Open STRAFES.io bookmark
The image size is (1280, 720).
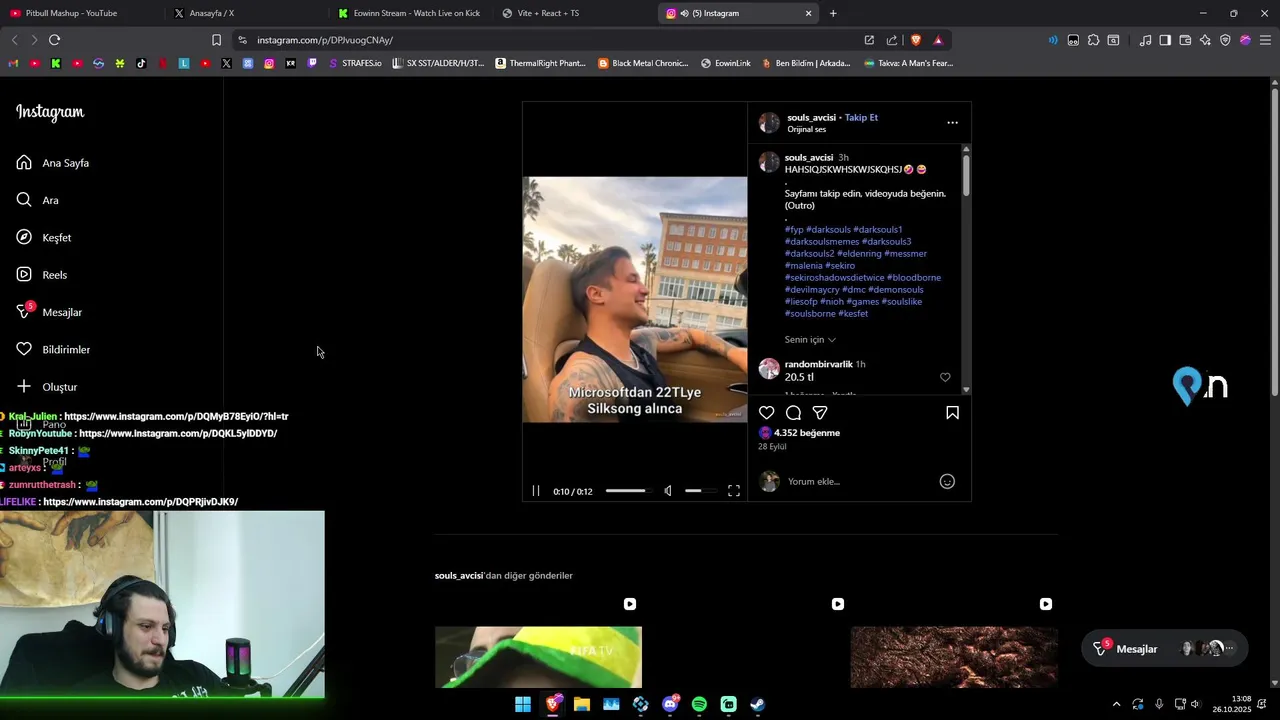[x=355, y=63]
